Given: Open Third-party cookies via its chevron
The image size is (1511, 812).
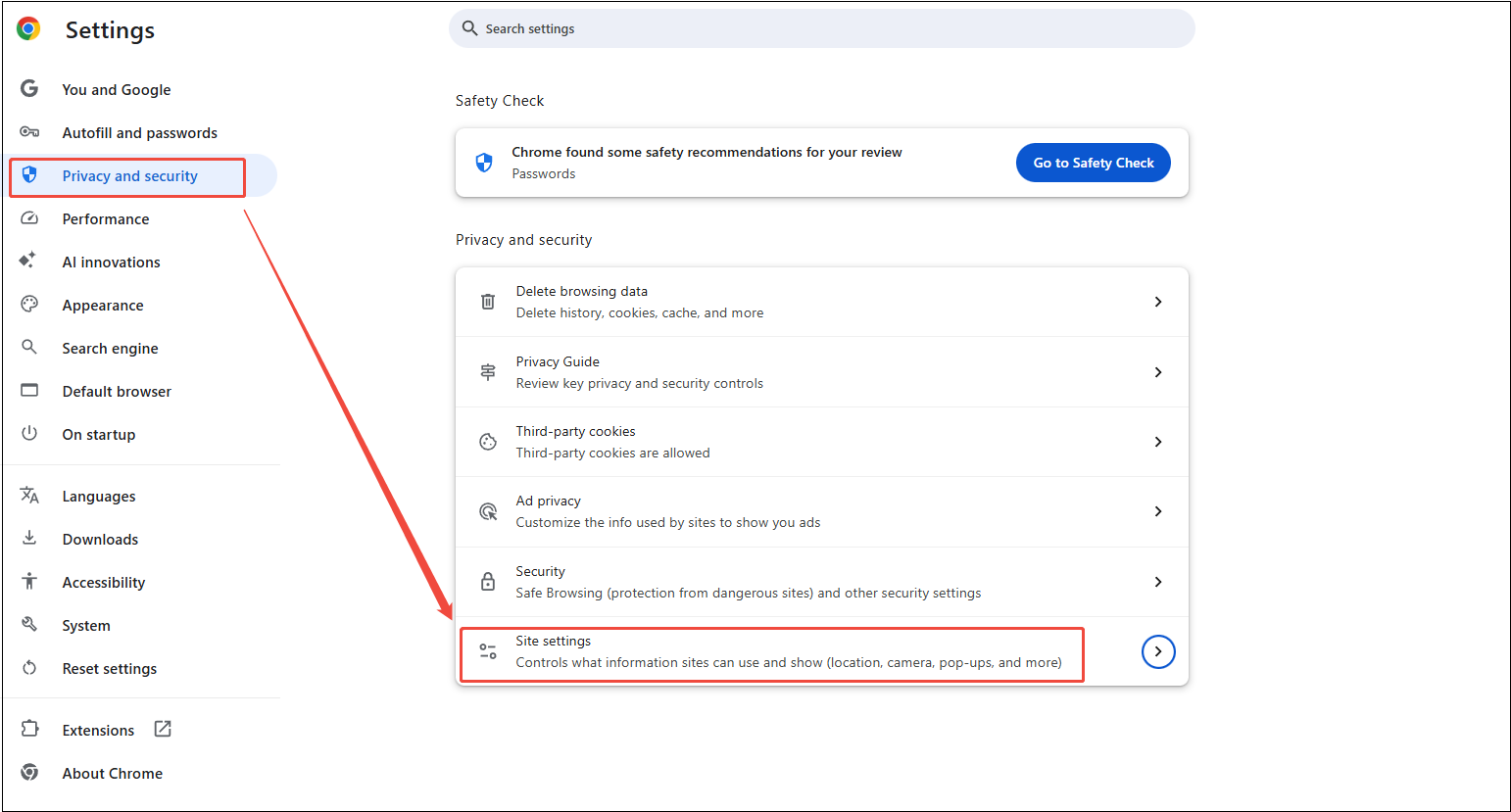Looking at the screenshot, I should click(1158, 441).
